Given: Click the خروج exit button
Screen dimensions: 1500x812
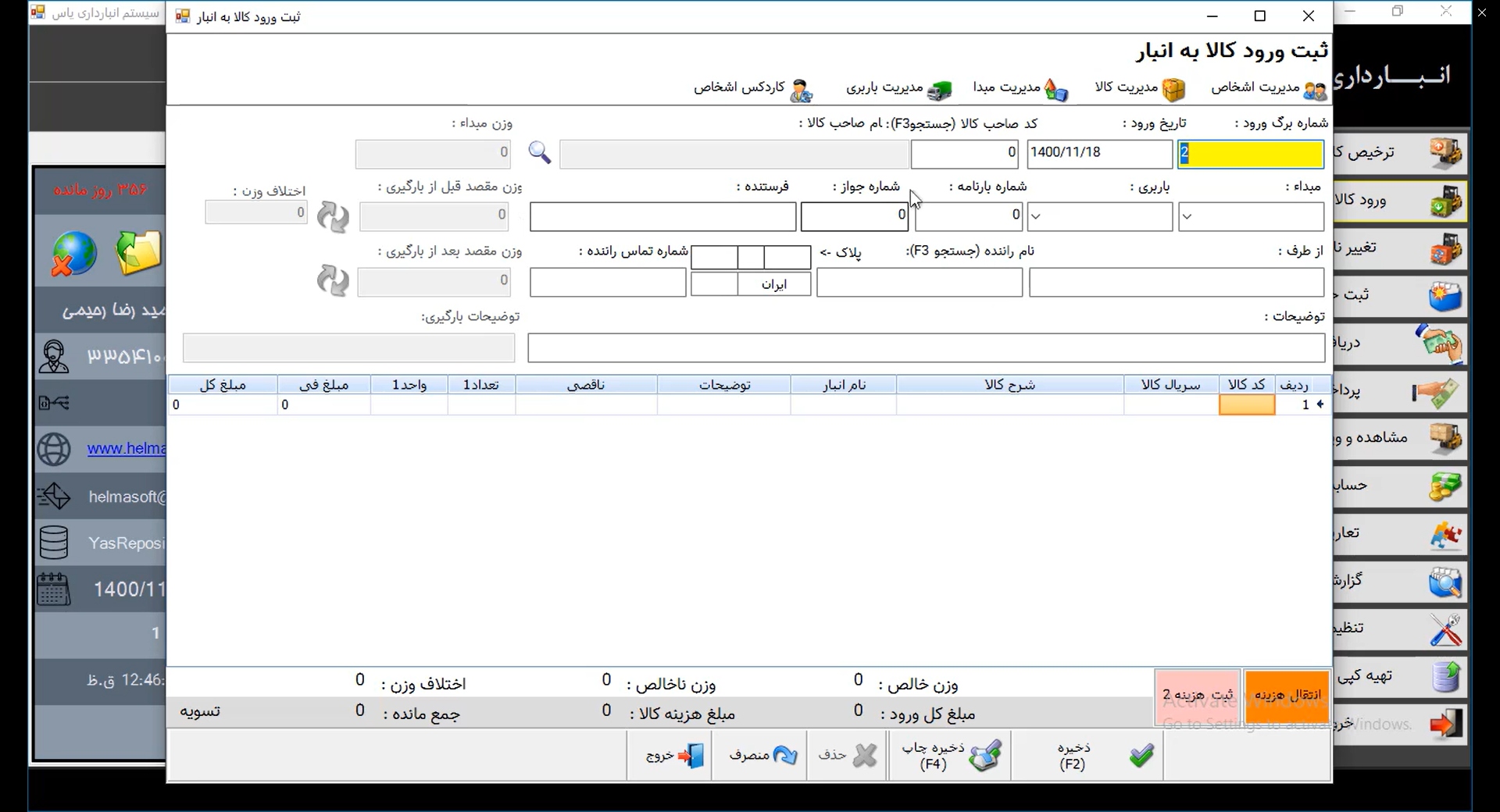Looking at the screenshot, I should click(670, 755).
